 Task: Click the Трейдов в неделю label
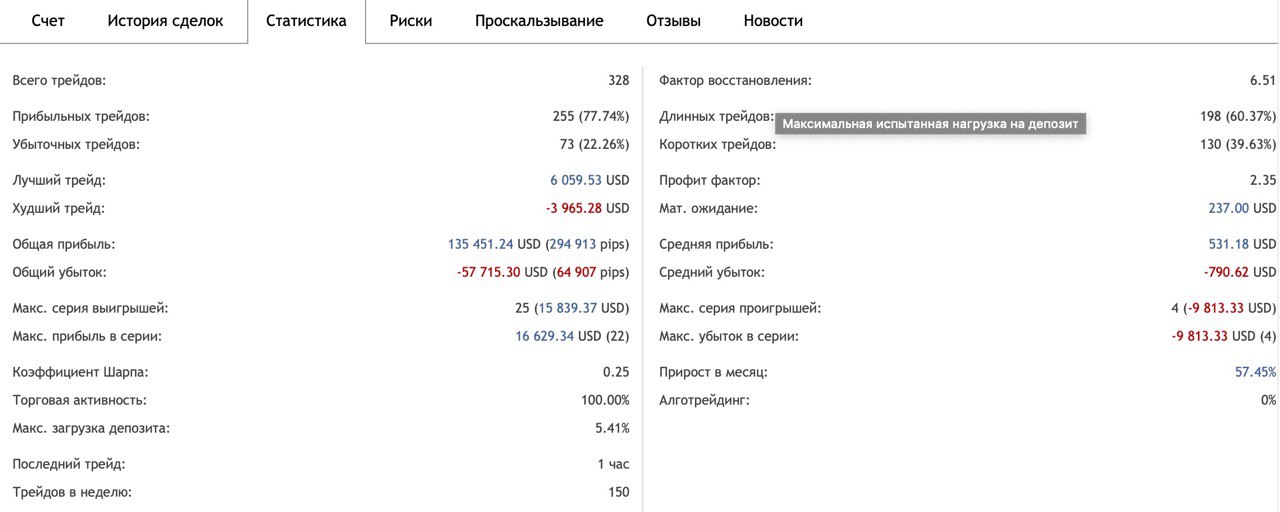72,492
